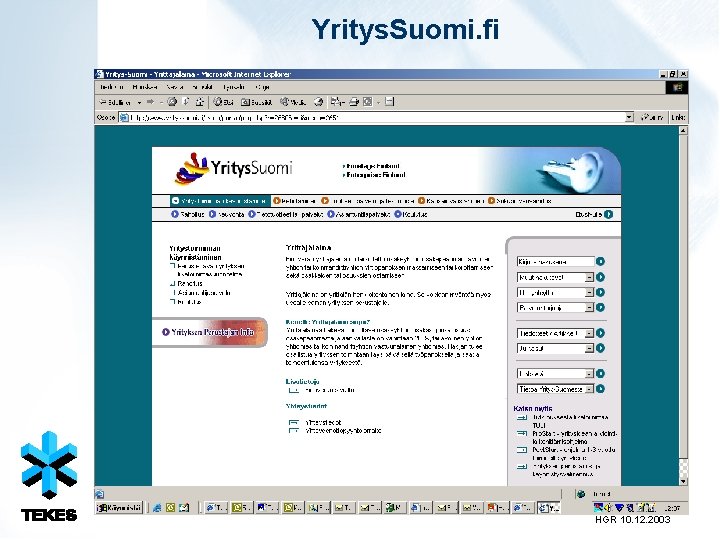Go back with the Edellinen arrow button

coord(115,102)
